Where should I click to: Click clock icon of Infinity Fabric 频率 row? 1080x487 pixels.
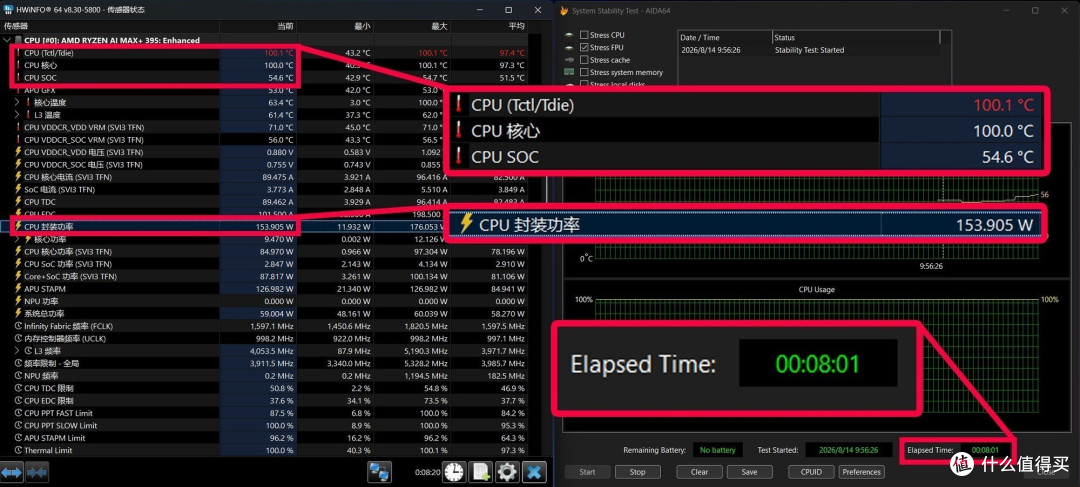pos(19,326)
